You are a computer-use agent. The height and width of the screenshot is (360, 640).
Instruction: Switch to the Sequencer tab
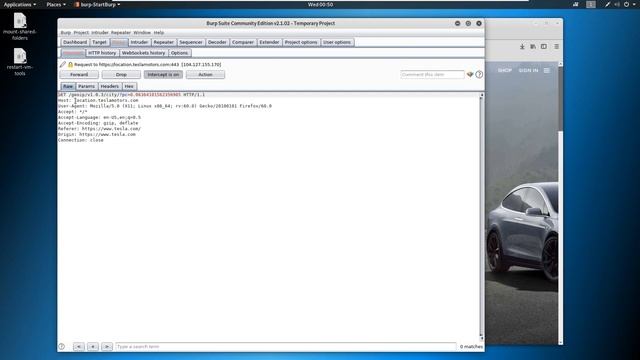191,42
